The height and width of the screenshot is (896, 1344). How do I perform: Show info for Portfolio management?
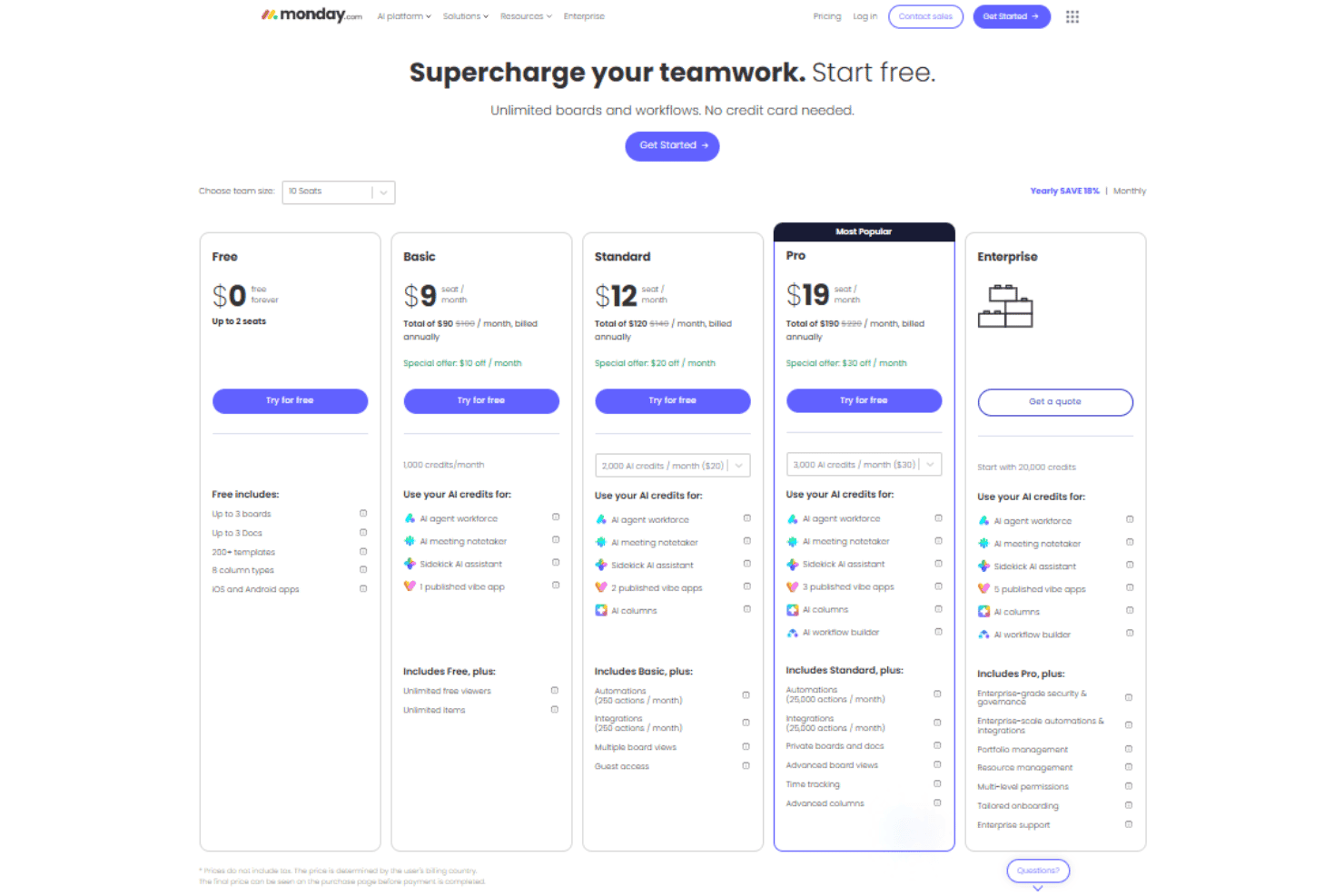pos(1129,749)
